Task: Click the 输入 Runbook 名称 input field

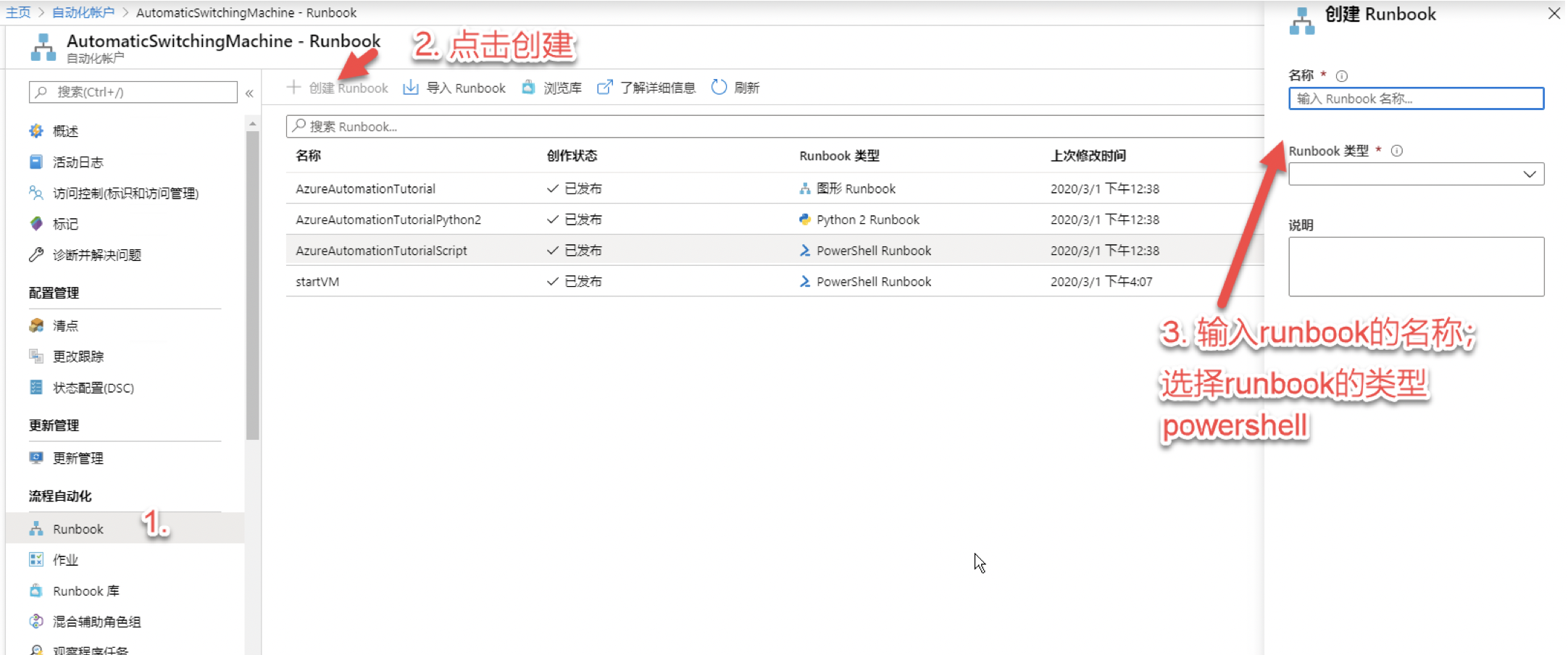Action: coord(1416,99)
